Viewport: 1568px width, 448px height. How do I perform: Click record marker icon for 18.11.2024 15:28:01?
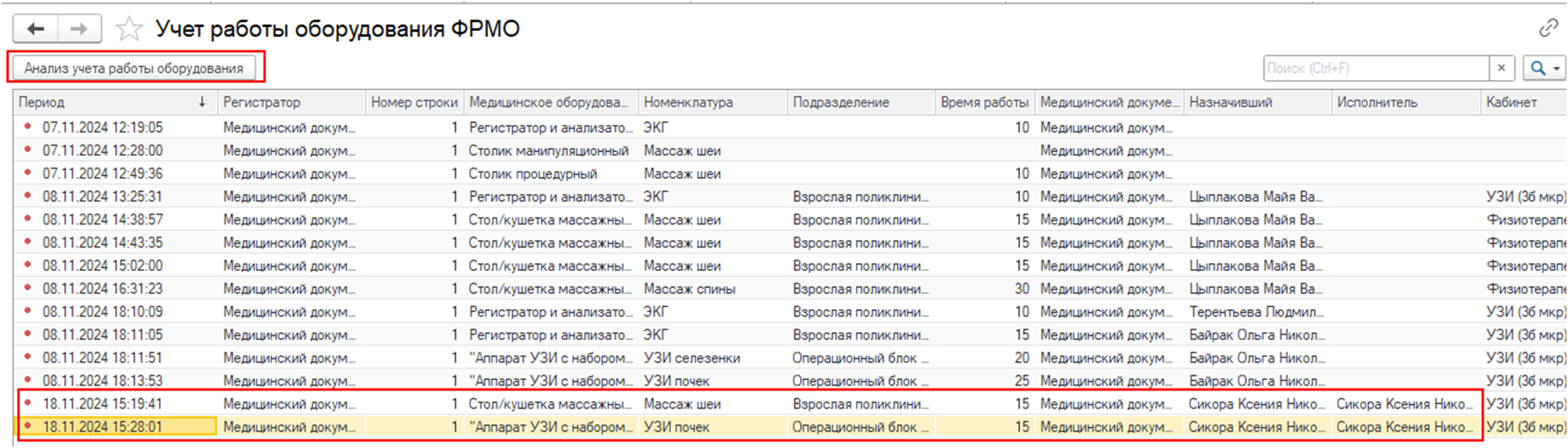click(x=28, y=426)
